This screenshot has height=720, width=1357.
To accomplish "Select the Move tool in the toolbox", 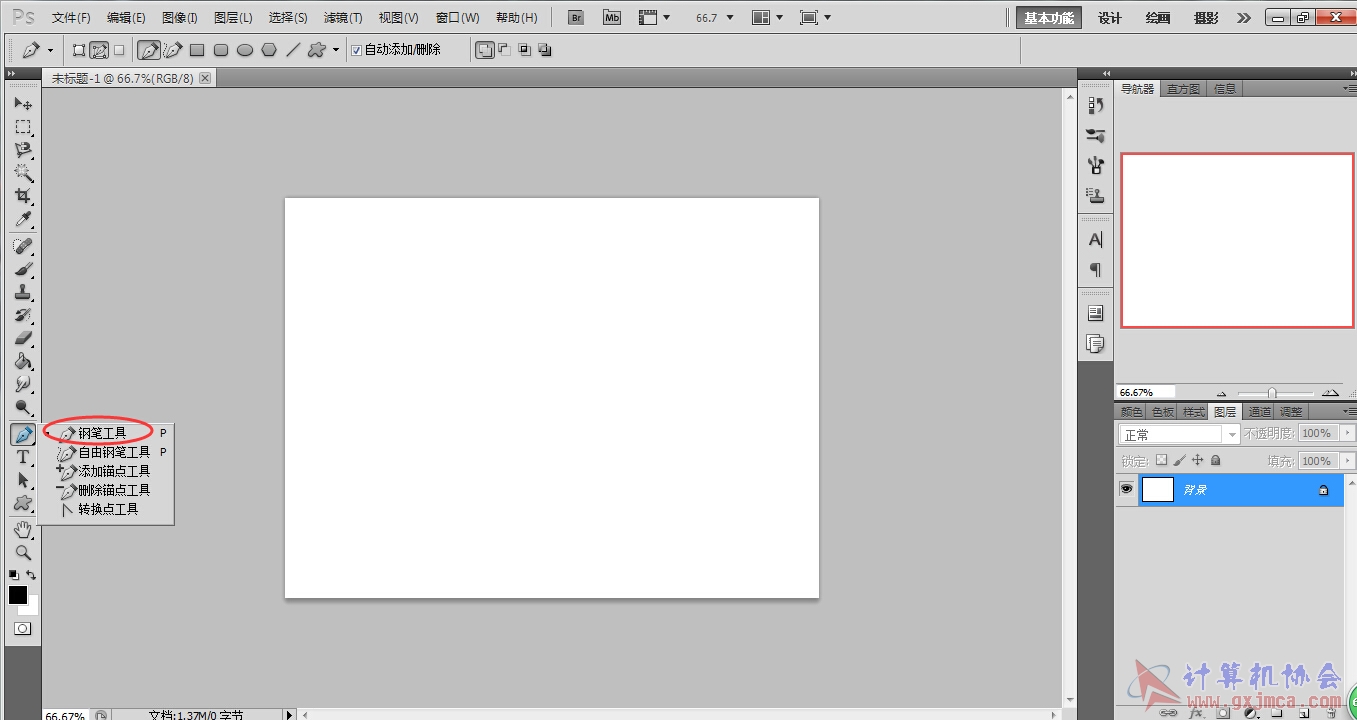I will pyautogui.click(x=23, y=104).
